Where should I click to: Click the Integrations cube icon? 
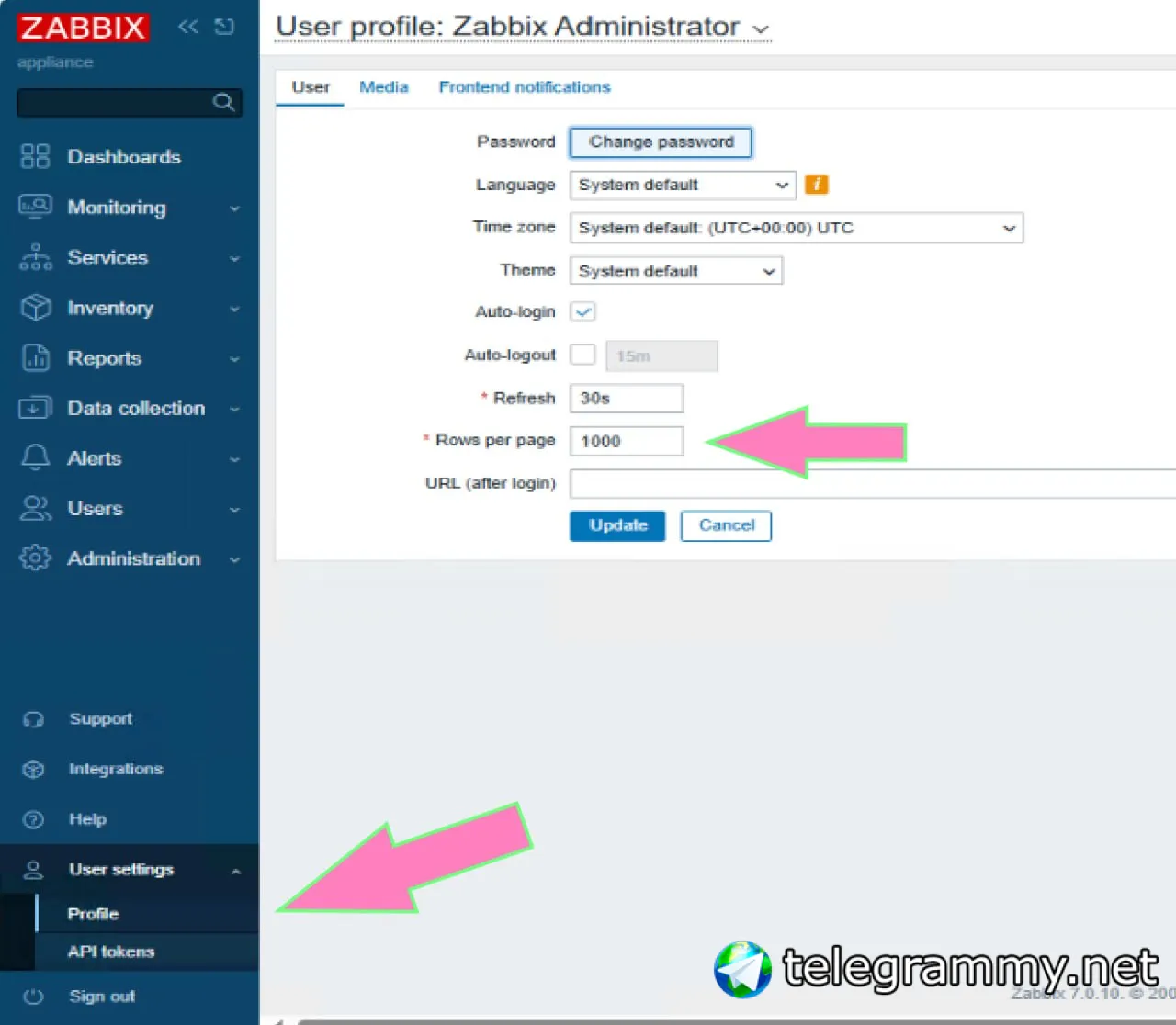pos(33,770)
